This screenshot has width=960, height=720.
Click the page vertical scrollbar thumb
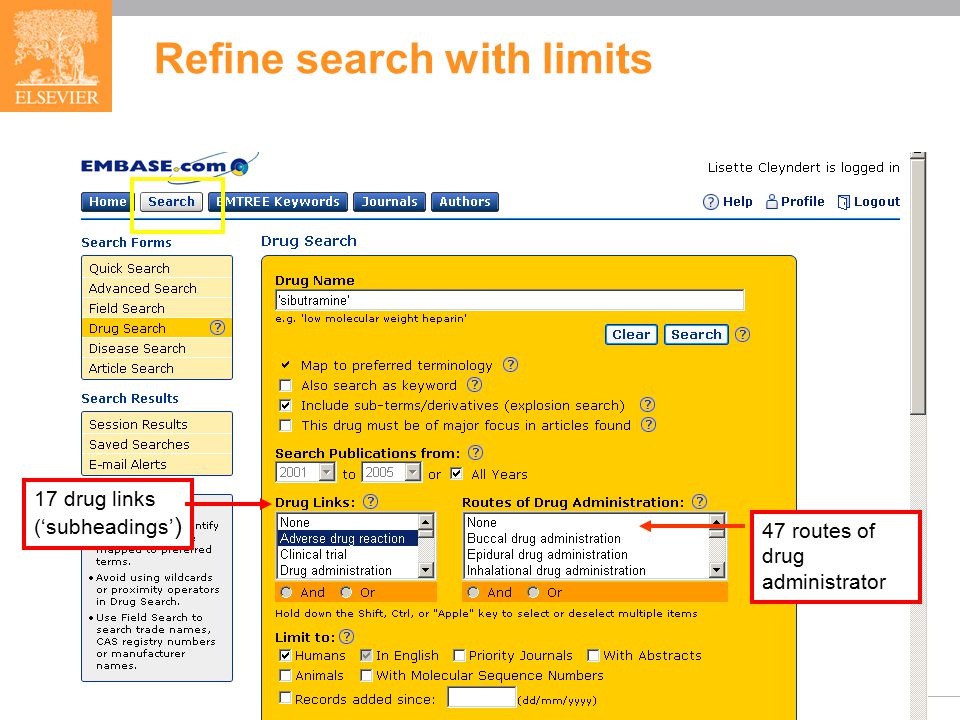(x=917, y=288)
